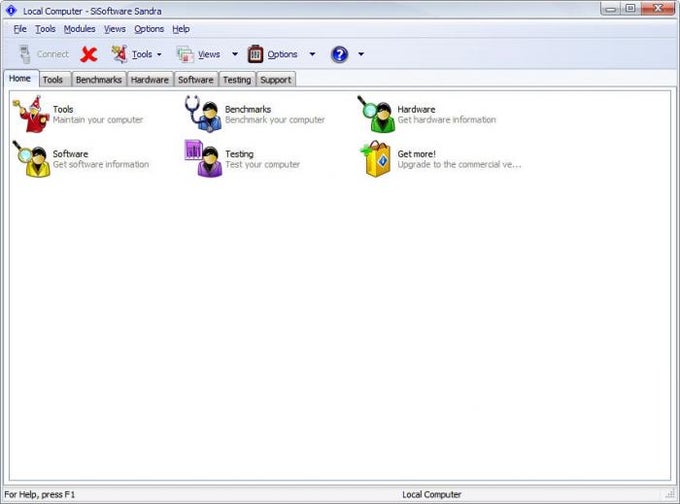
Task: Open the Hardware magnifier icon
Action: click(x=376, y=114)
